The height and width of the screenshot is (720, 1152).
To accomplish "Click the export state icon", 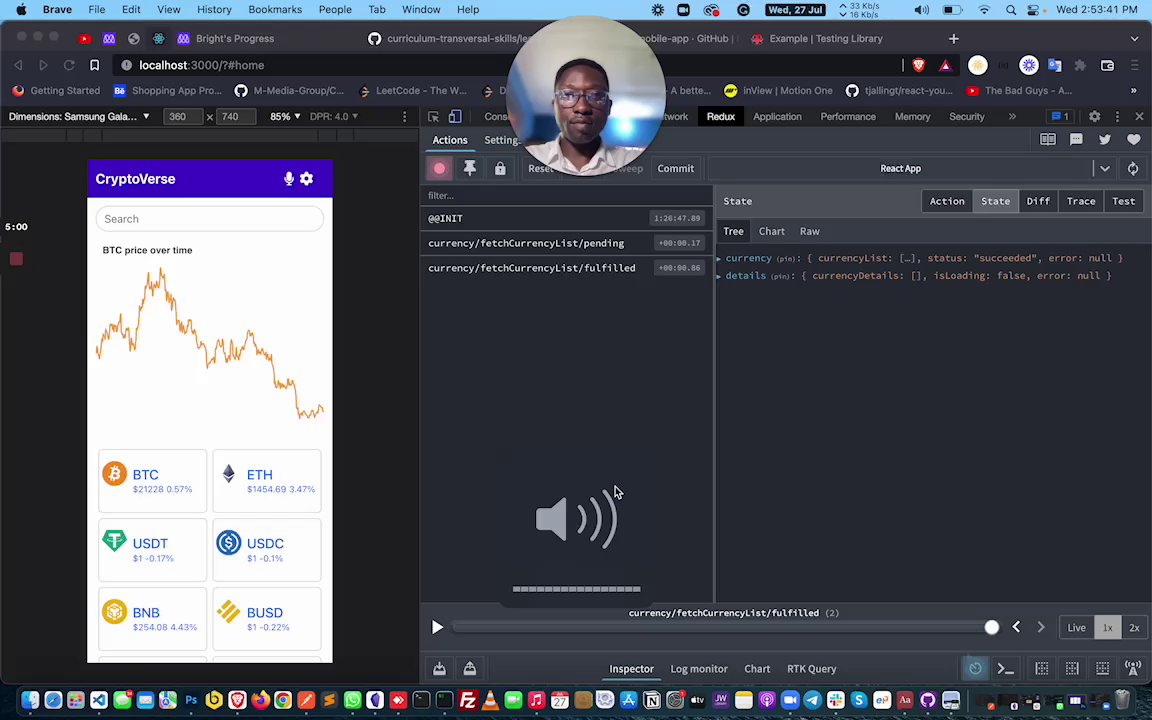I will [x=469, y=669].
